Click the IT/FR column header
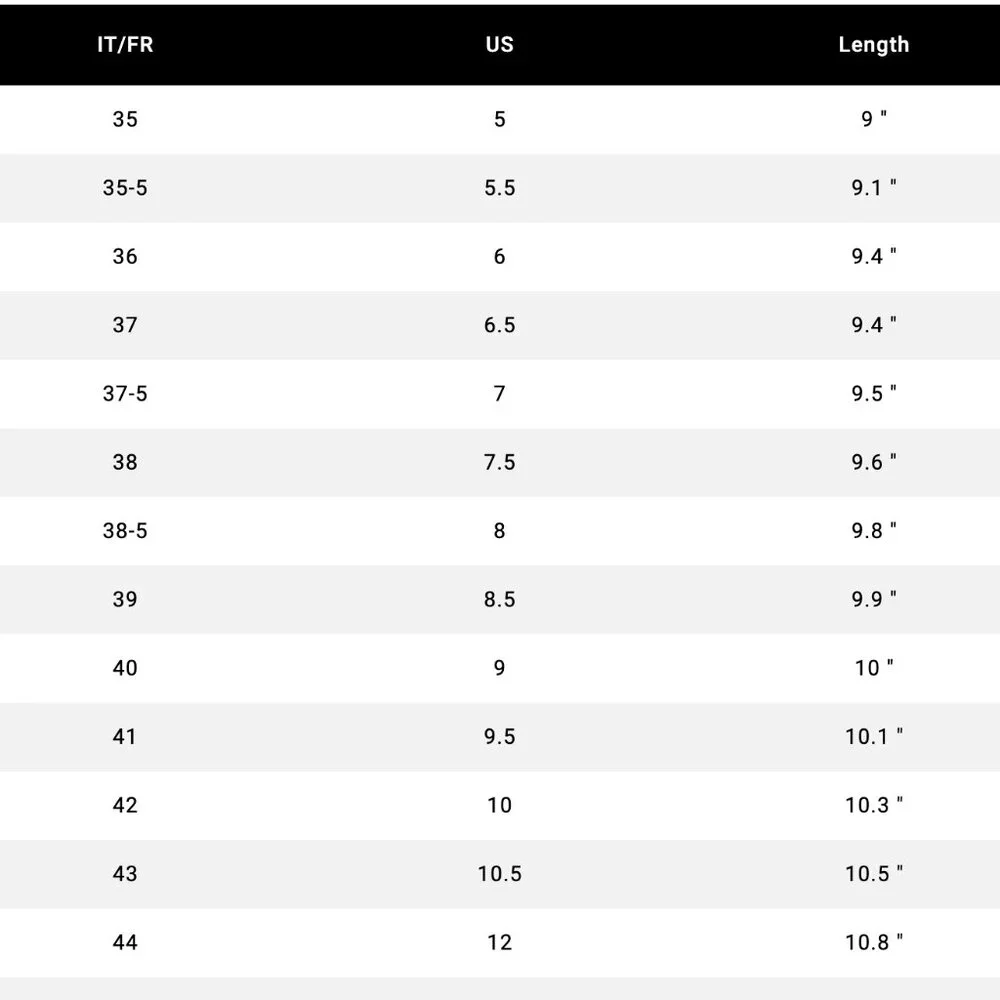The width and height of the screenshot is (1000, 1000). tap(125, 45)
